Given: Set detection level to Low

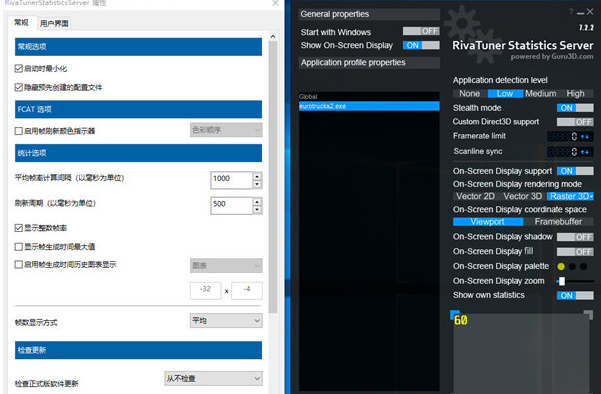Looking at the screenshot, I should (505, 94).
